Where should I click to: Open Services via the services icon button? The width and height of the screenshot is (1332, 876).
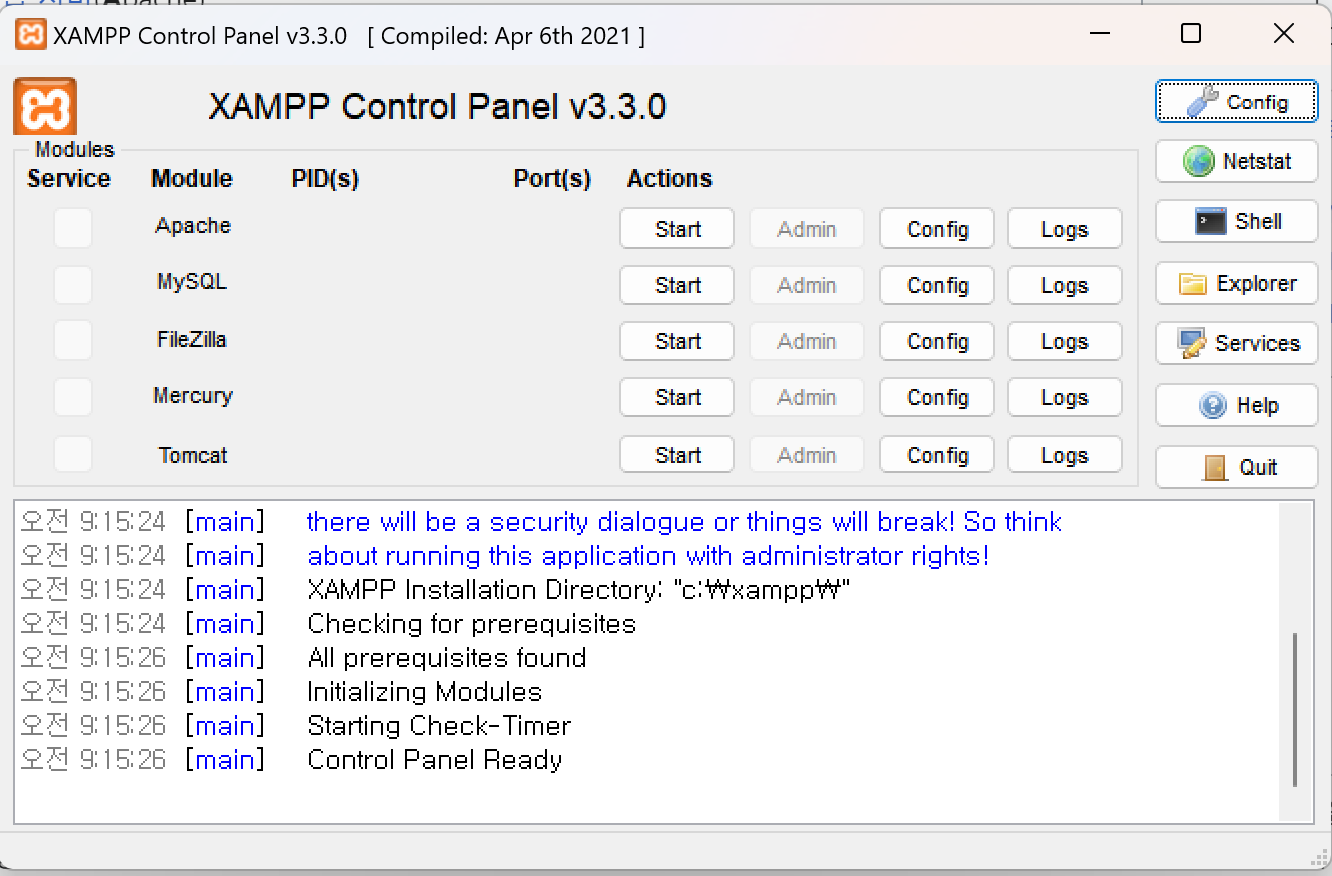click(1237, 343)
